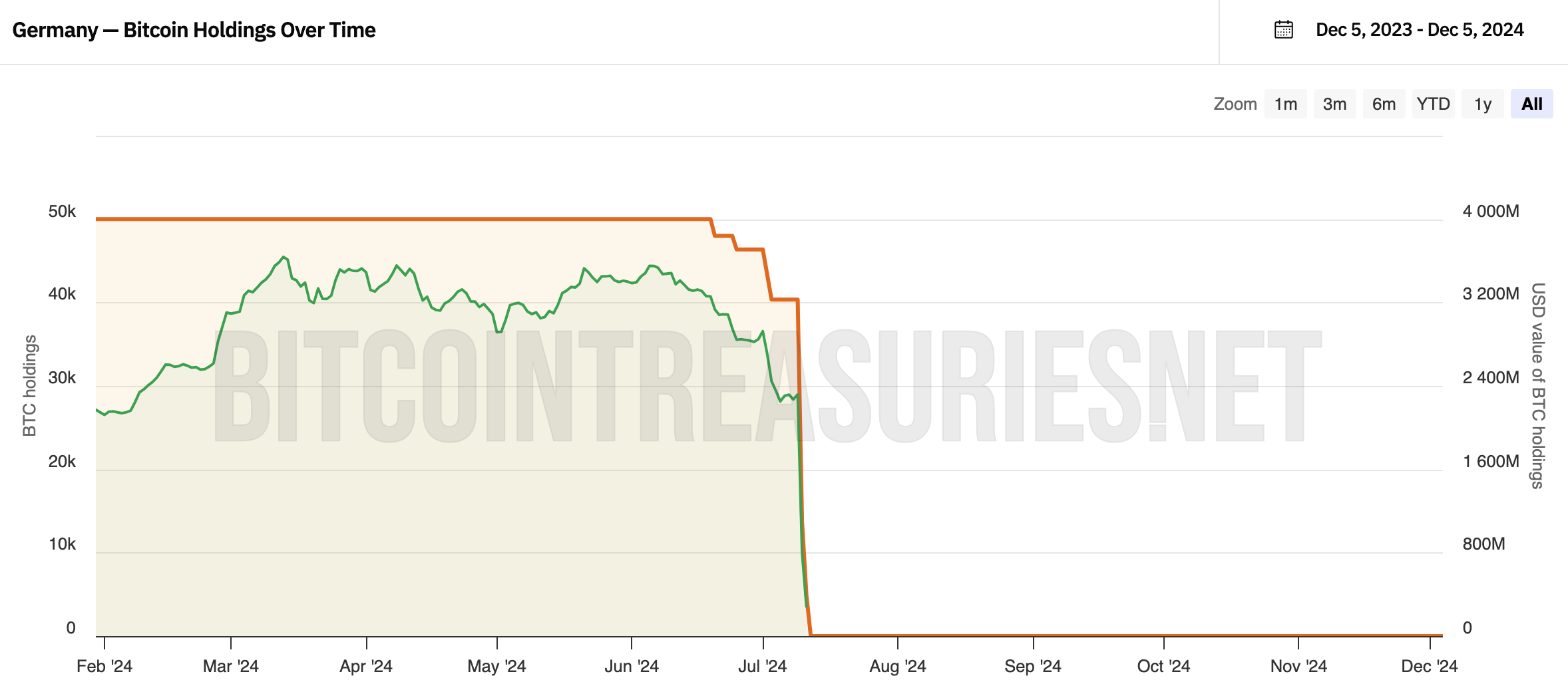Click the green USD value line peak in March
Image resolution: width=1568 pixels, height=688 pixels.
pos(284,257)
